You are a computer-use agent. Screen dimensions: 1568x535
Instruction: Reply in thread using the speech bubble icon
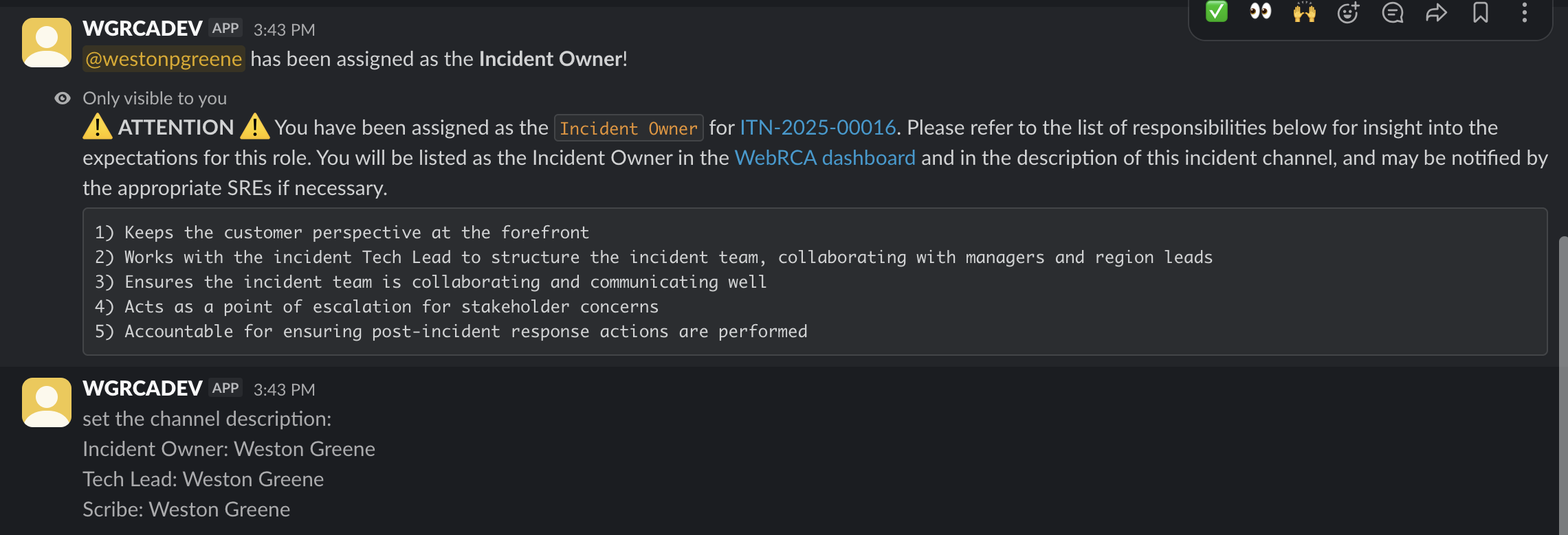click(1393, 12)
